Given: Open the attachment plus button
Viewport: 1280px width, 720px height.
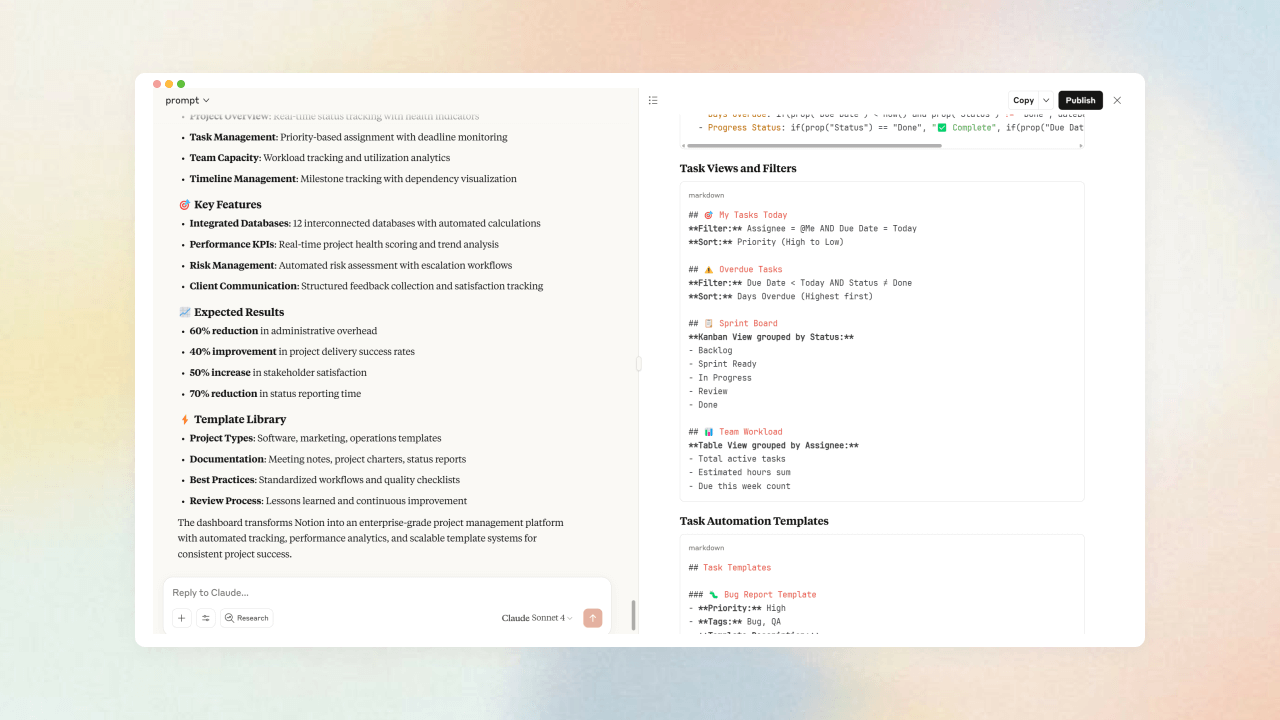Looking at the screenshot, I should [x=182, y=618].
